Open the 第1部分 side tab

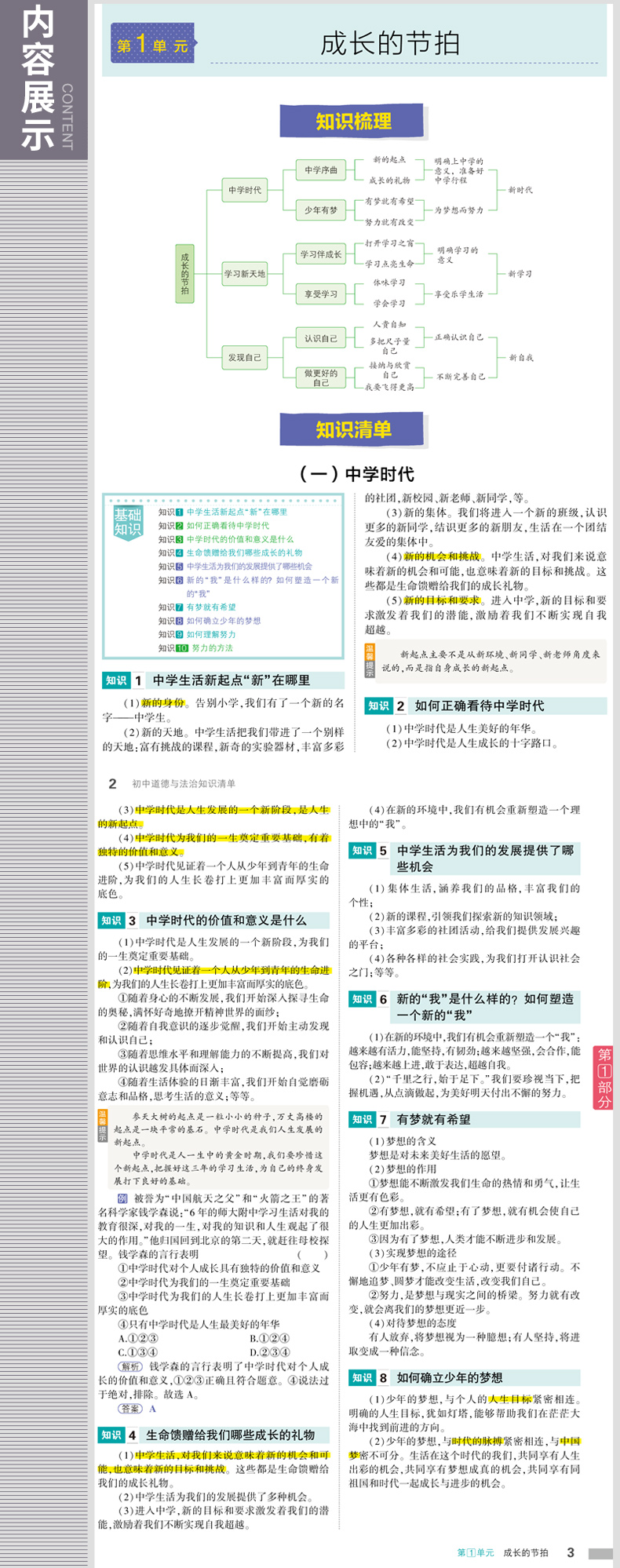tap(604, 1078)
